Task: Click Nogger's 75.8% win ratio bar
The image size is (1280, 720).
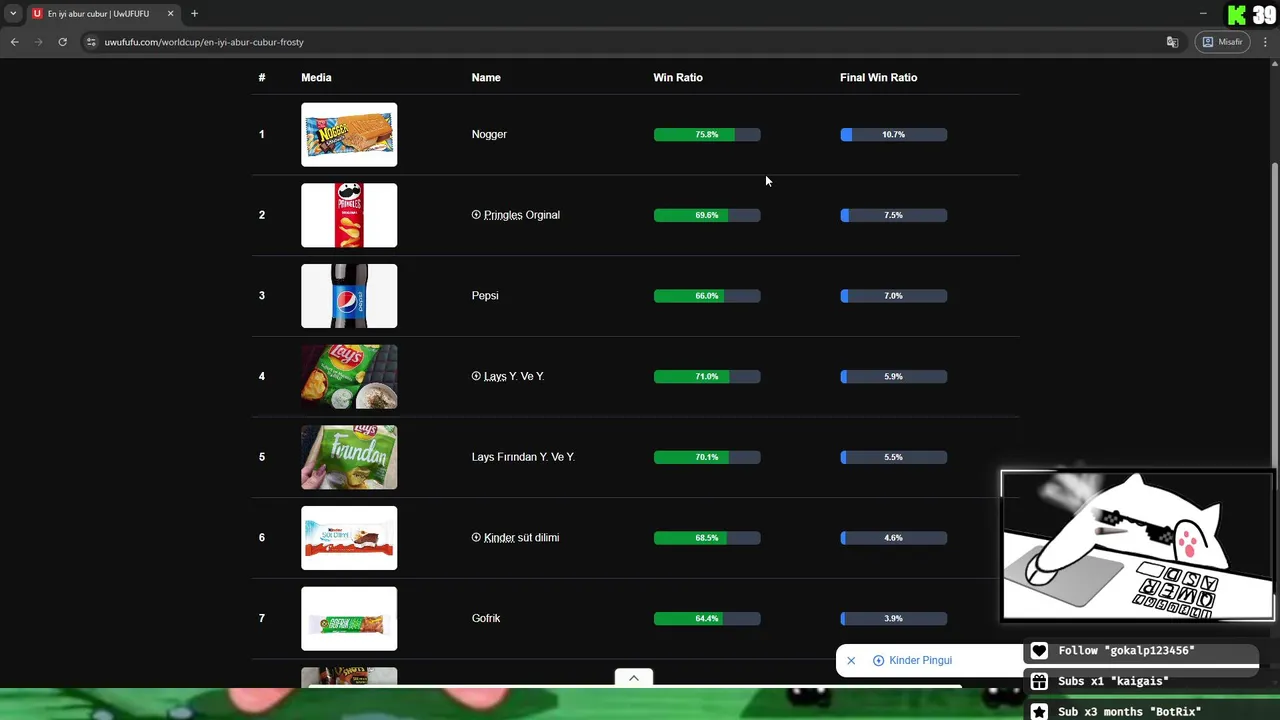Action: [707, 134]
